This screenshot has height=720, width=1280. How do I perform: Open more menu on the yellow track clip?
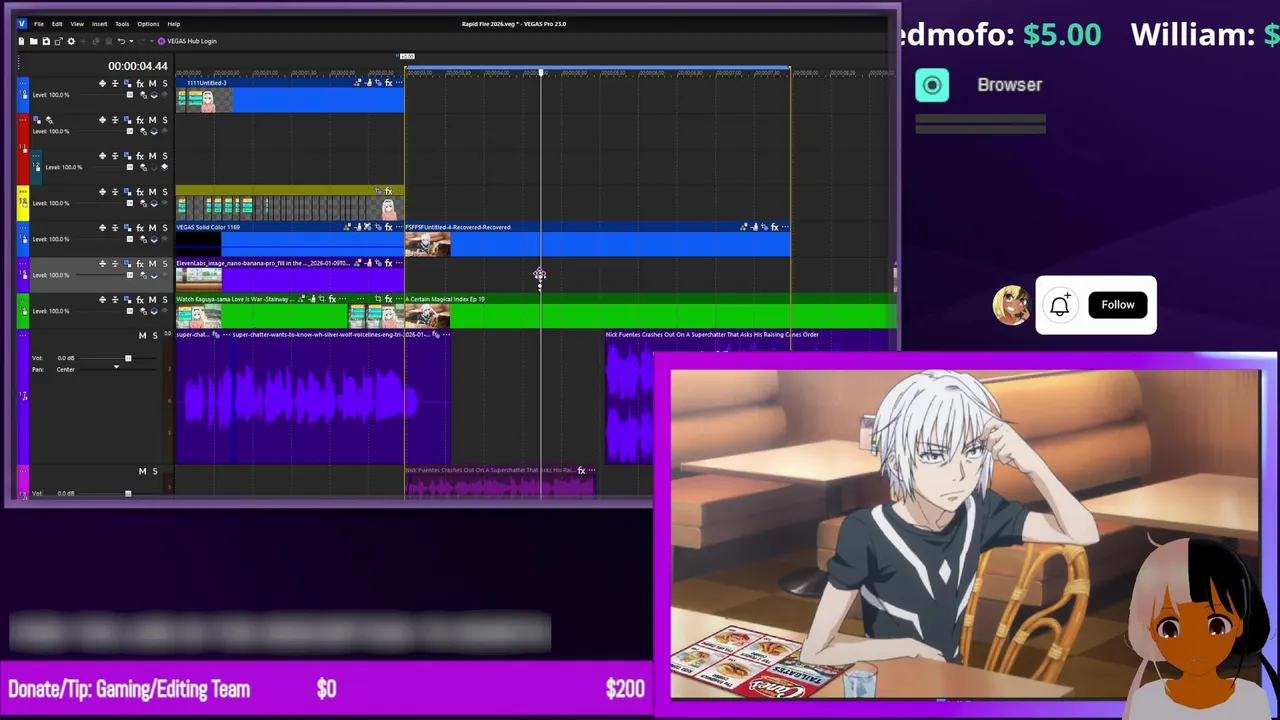[x=399, y=190]
